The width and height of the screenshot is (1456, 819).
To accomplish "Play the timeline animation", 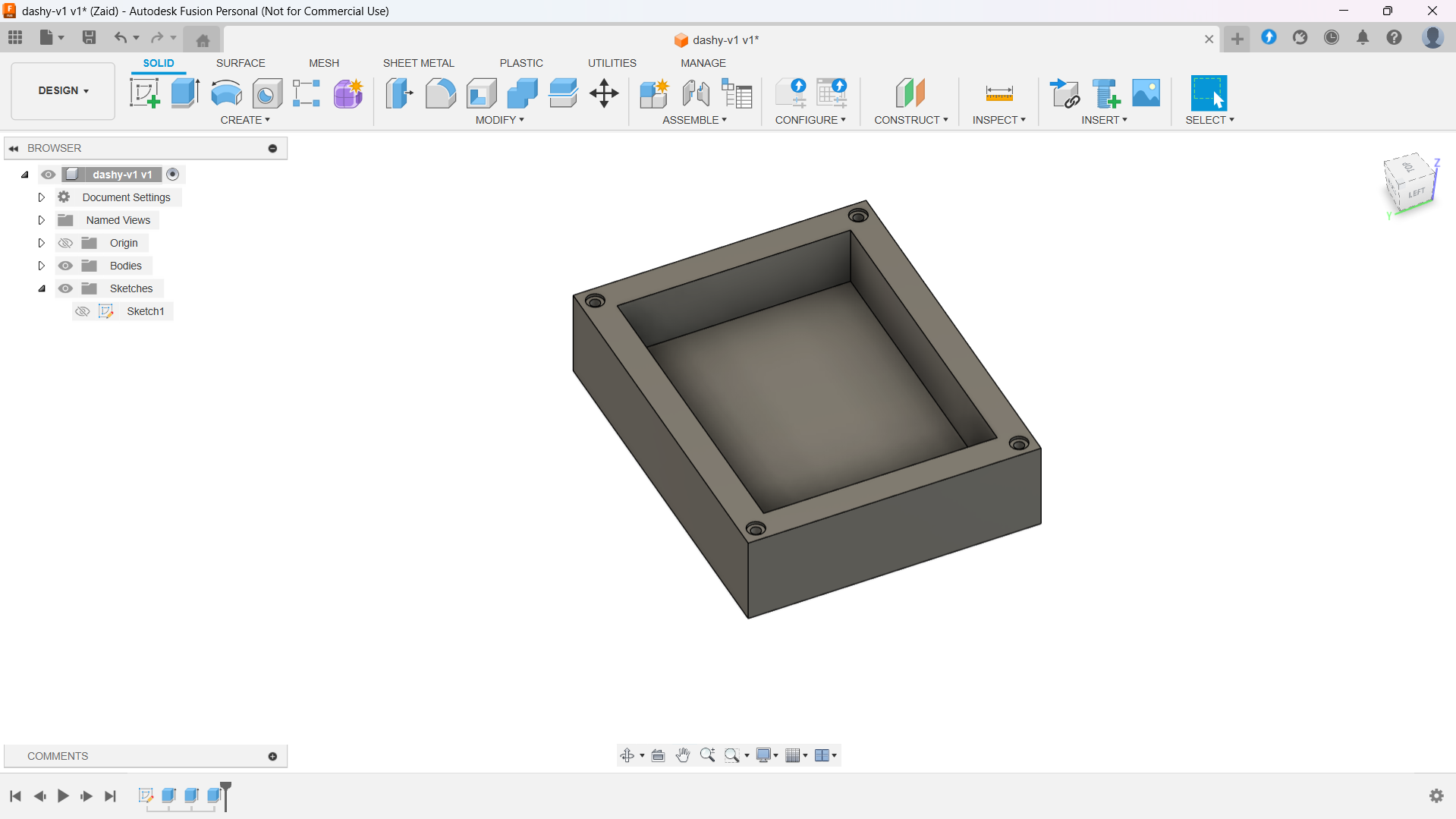I will 63,796.
